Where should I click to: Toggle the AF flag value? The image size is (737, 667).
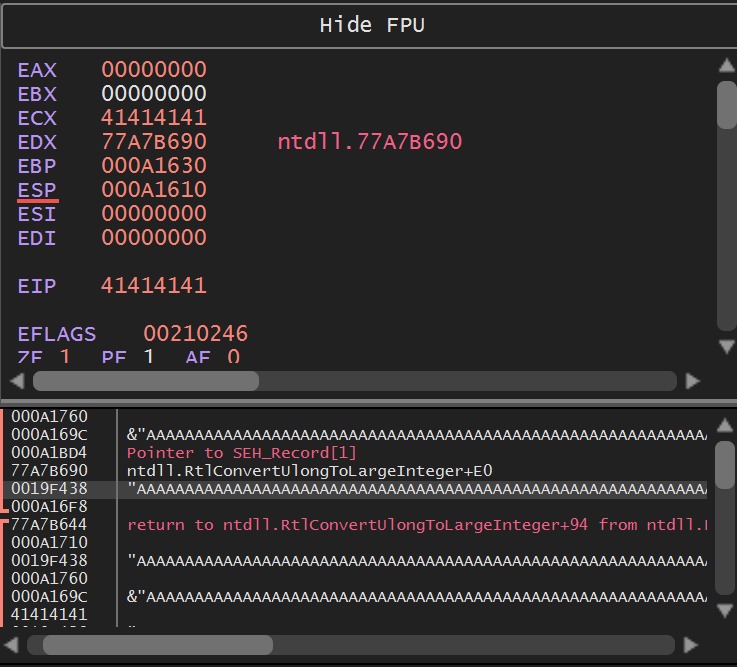233,357
